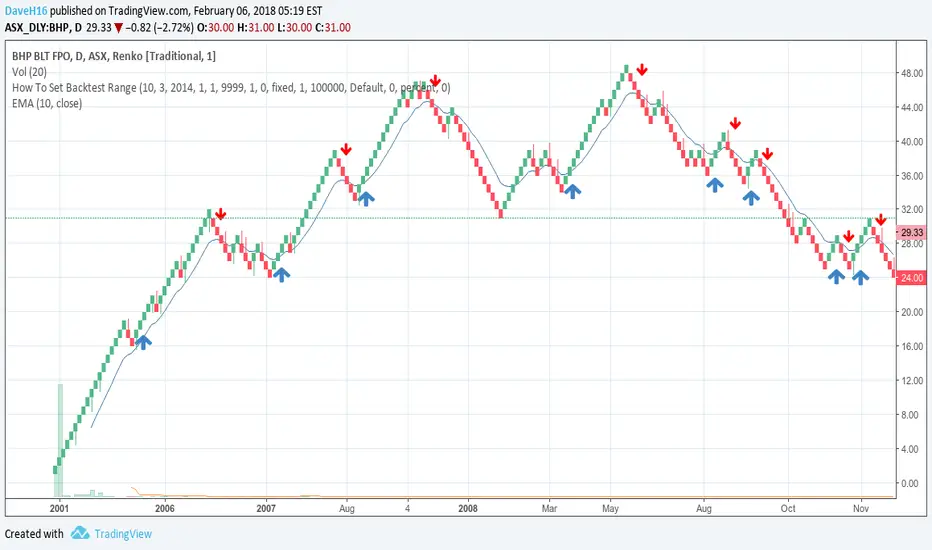This screenshot has width=932, height=550.
Task: Click the 29.33 current price tag
Action: pyautogui.click(x=911, y=232)
